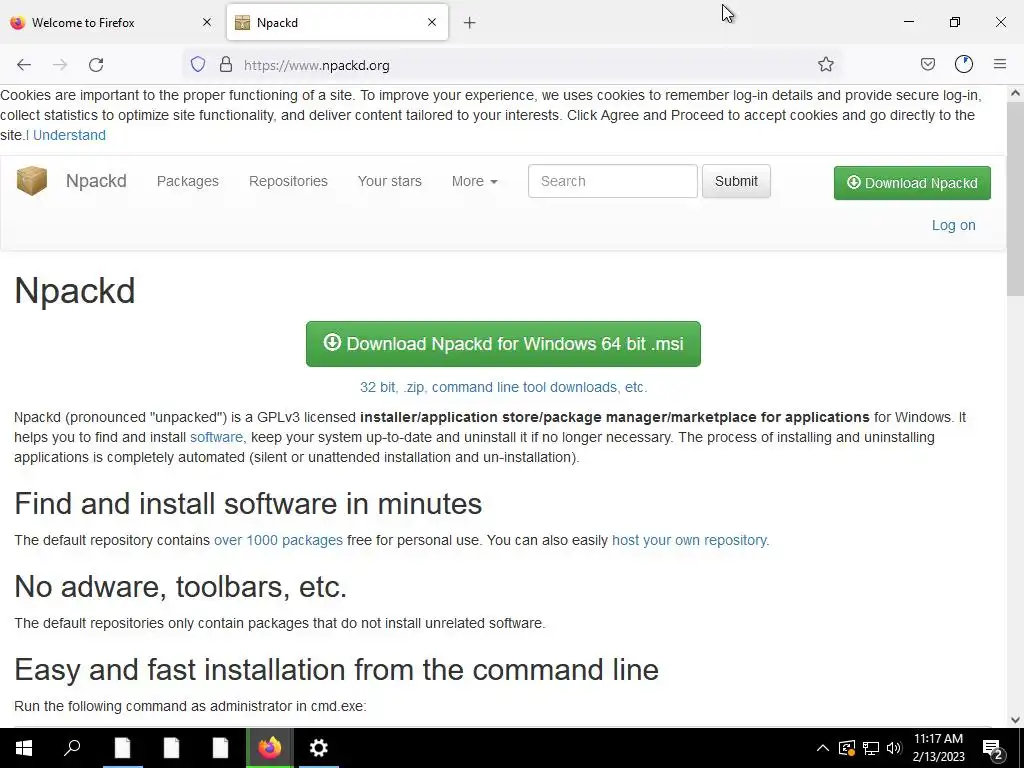Bookmark this page with the star icon
This screenshot has height=768, width=1024.
point(825,64)
